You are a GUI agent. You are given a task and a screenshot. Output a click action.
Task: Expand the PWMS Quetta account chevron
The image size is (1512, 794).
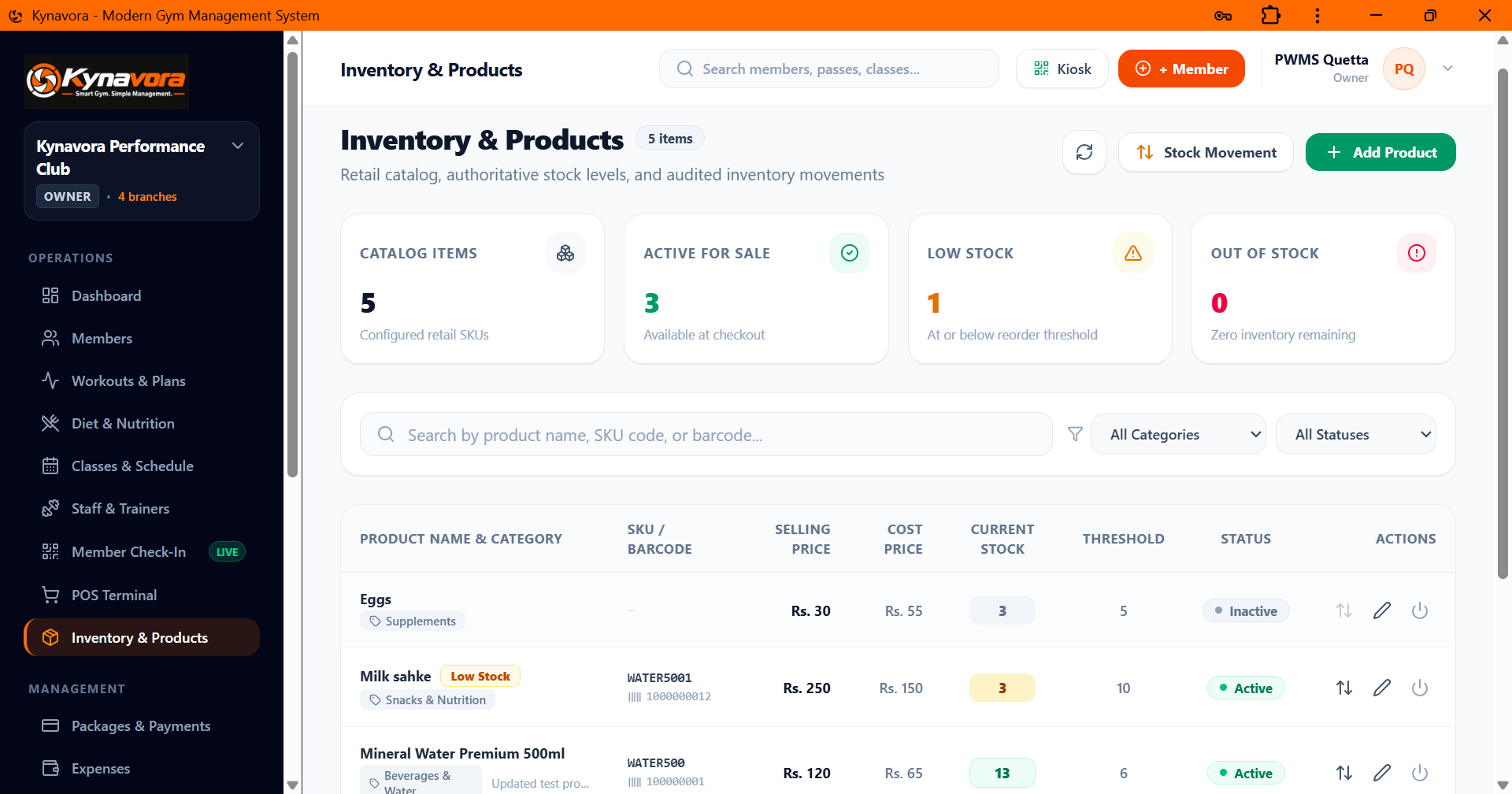point(1447,69)
